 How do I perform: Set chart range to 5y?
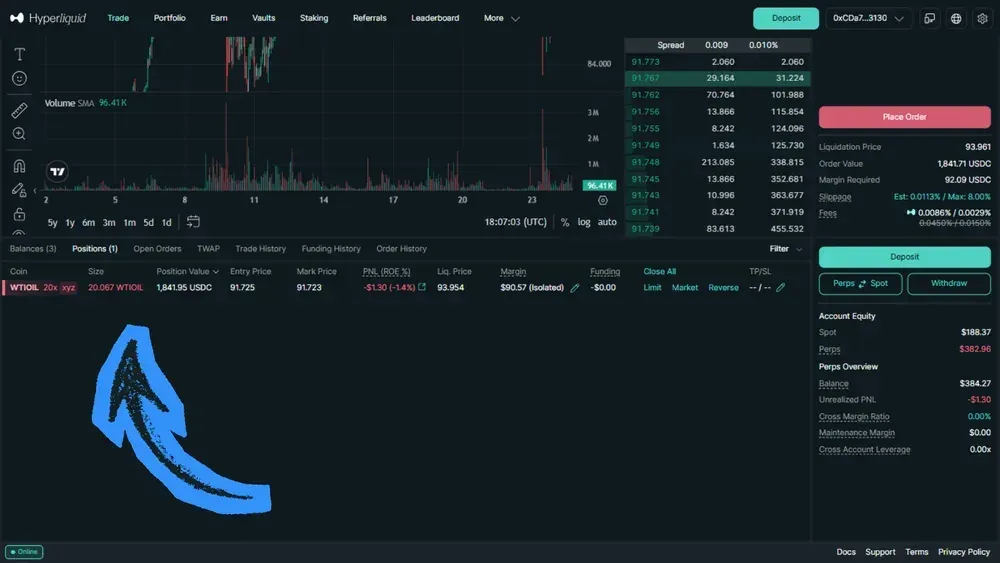(52, 223)
